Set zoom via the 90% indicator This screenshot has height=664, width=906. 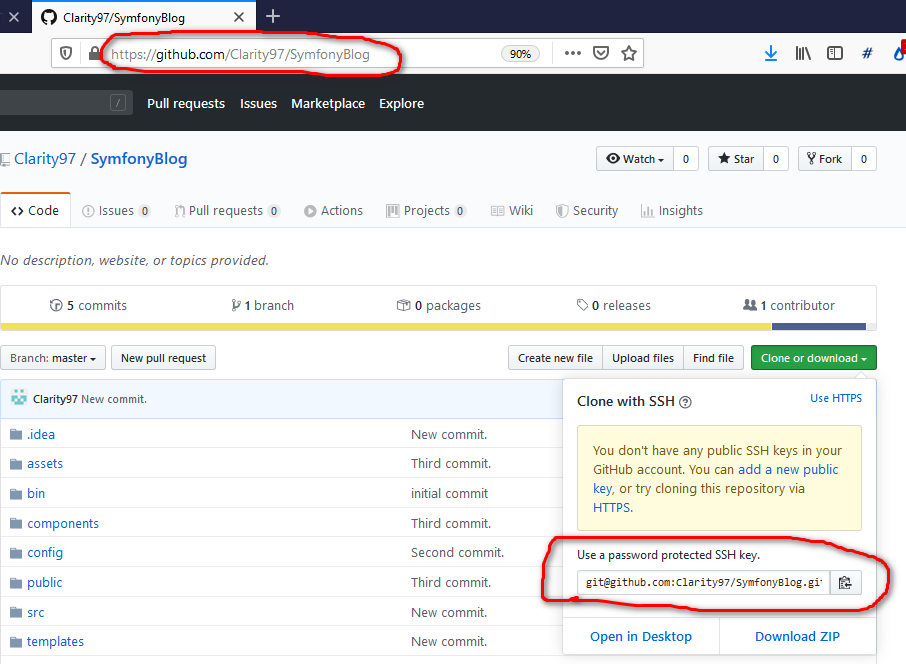click(520, 54)
